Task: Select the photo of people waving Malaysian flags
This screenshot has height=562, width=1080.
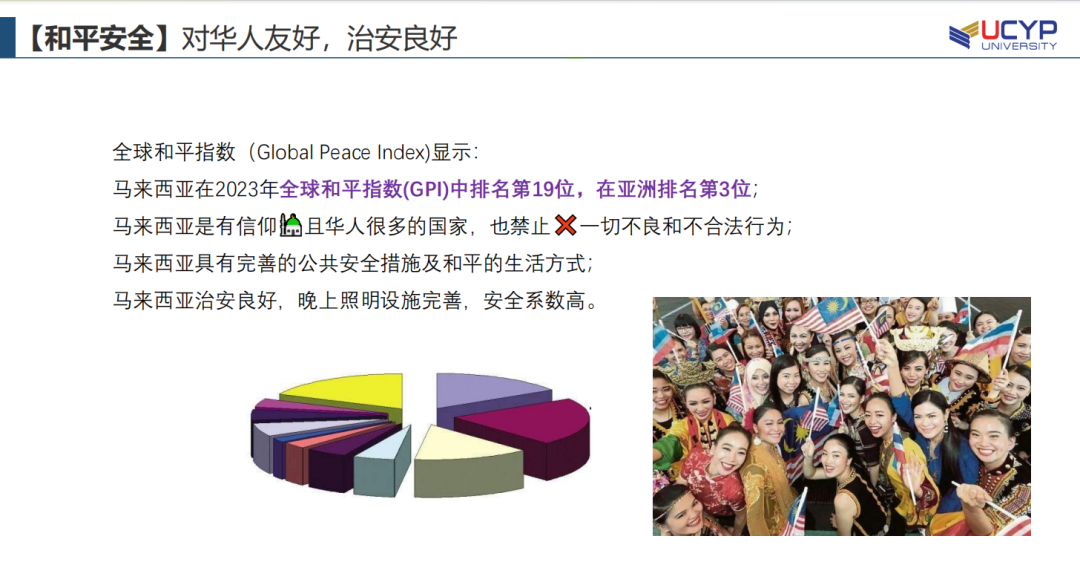Action: (842, 416)
